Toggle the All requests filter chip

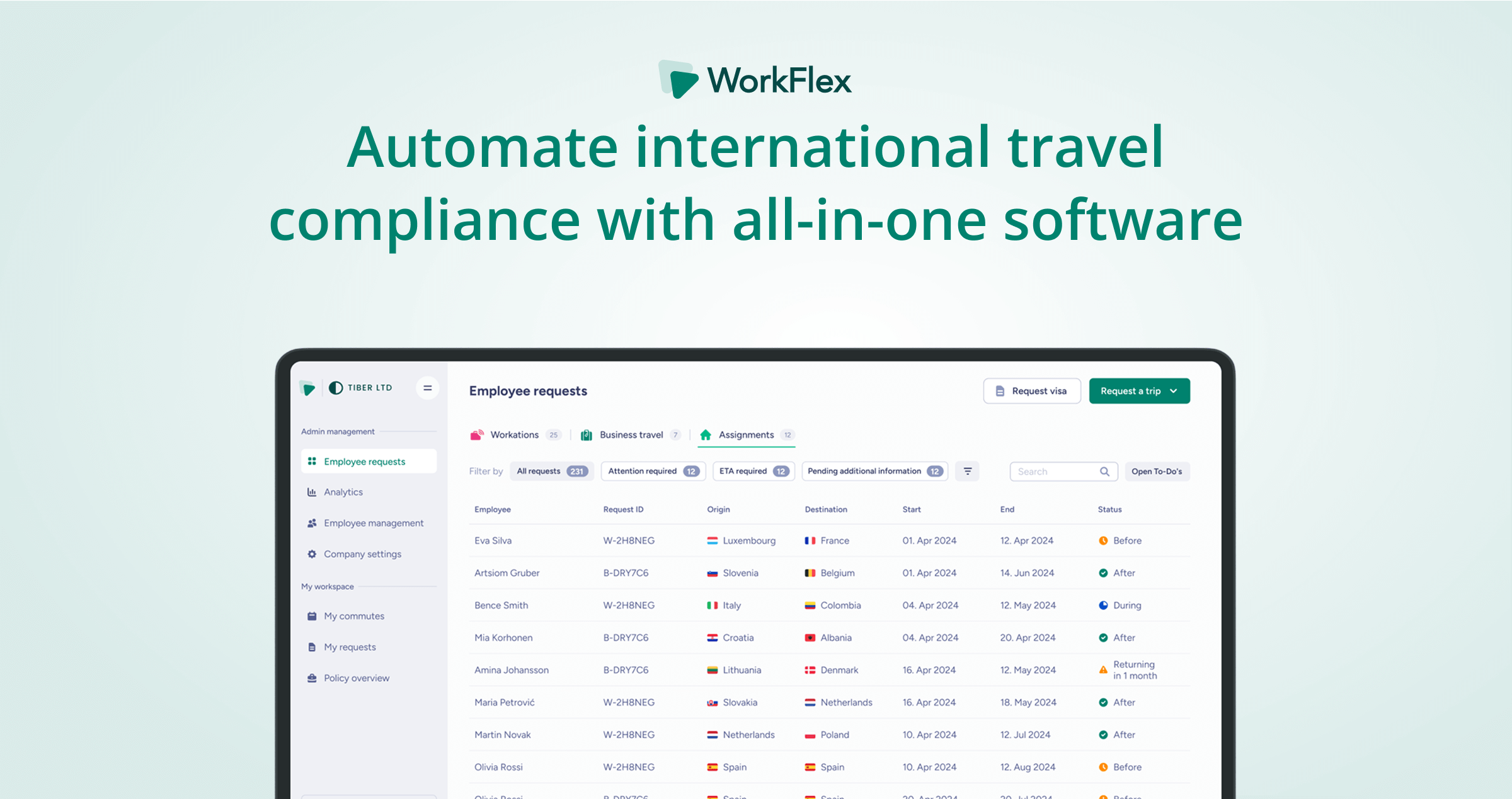551,471
